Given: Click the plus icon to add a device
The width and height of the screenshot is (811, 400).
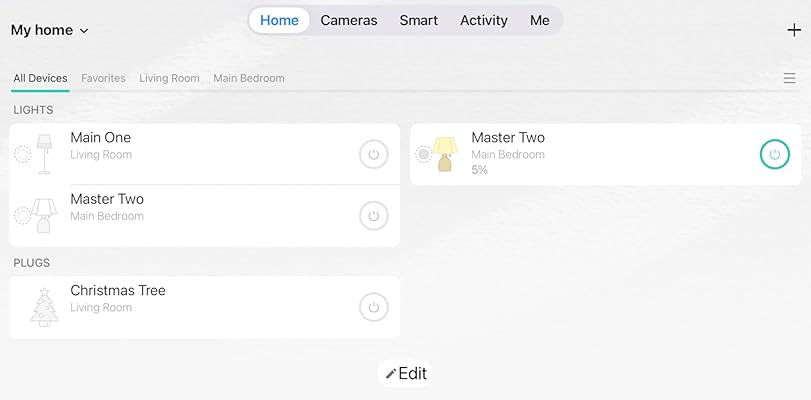Looking at the screenshot, I should [x=794, y=30].
